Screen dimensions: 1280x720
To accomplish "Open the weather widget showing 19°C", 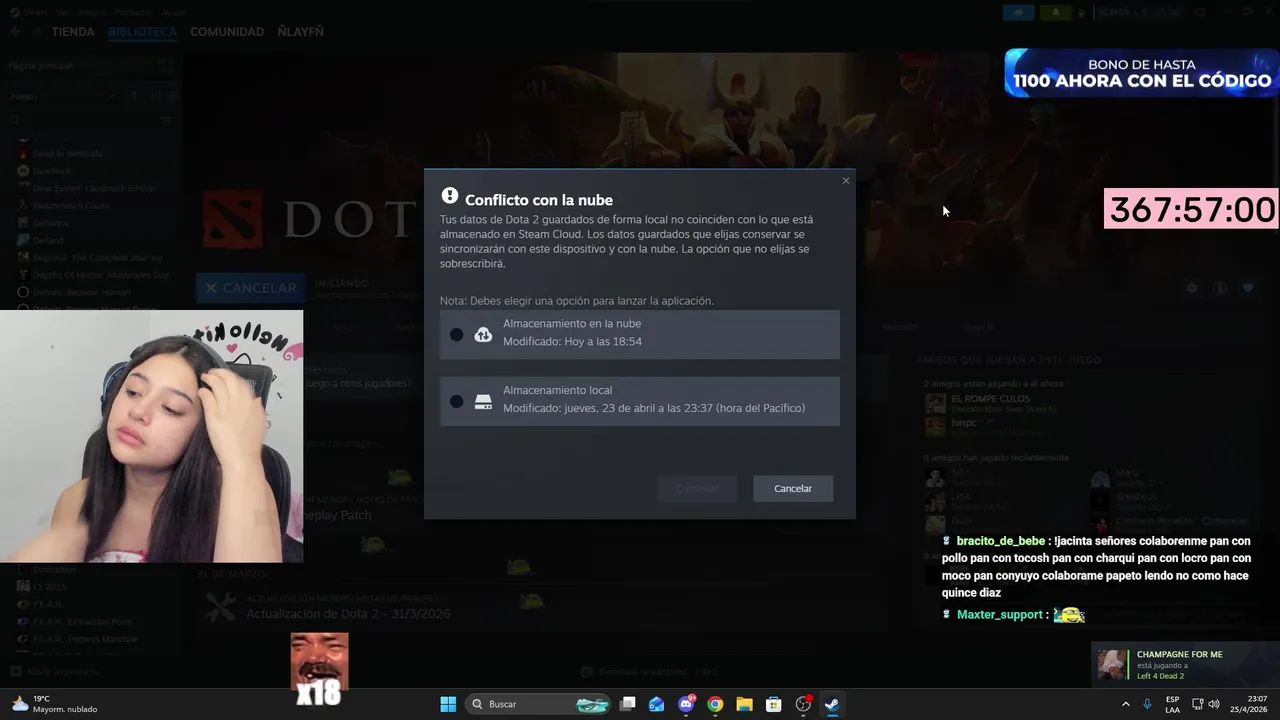I will [55, 704].
